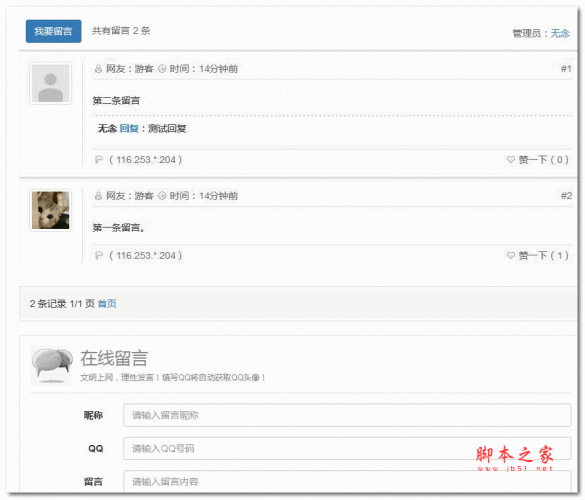Focus the 留言 content input field
Image resolution: width=585 pixels, height=500 pixels.
(x=347, y=481)
